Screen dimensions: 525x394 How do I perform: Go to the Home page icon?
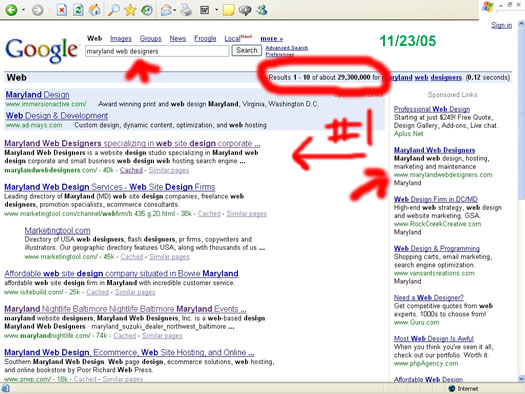[x=95, y=10]
